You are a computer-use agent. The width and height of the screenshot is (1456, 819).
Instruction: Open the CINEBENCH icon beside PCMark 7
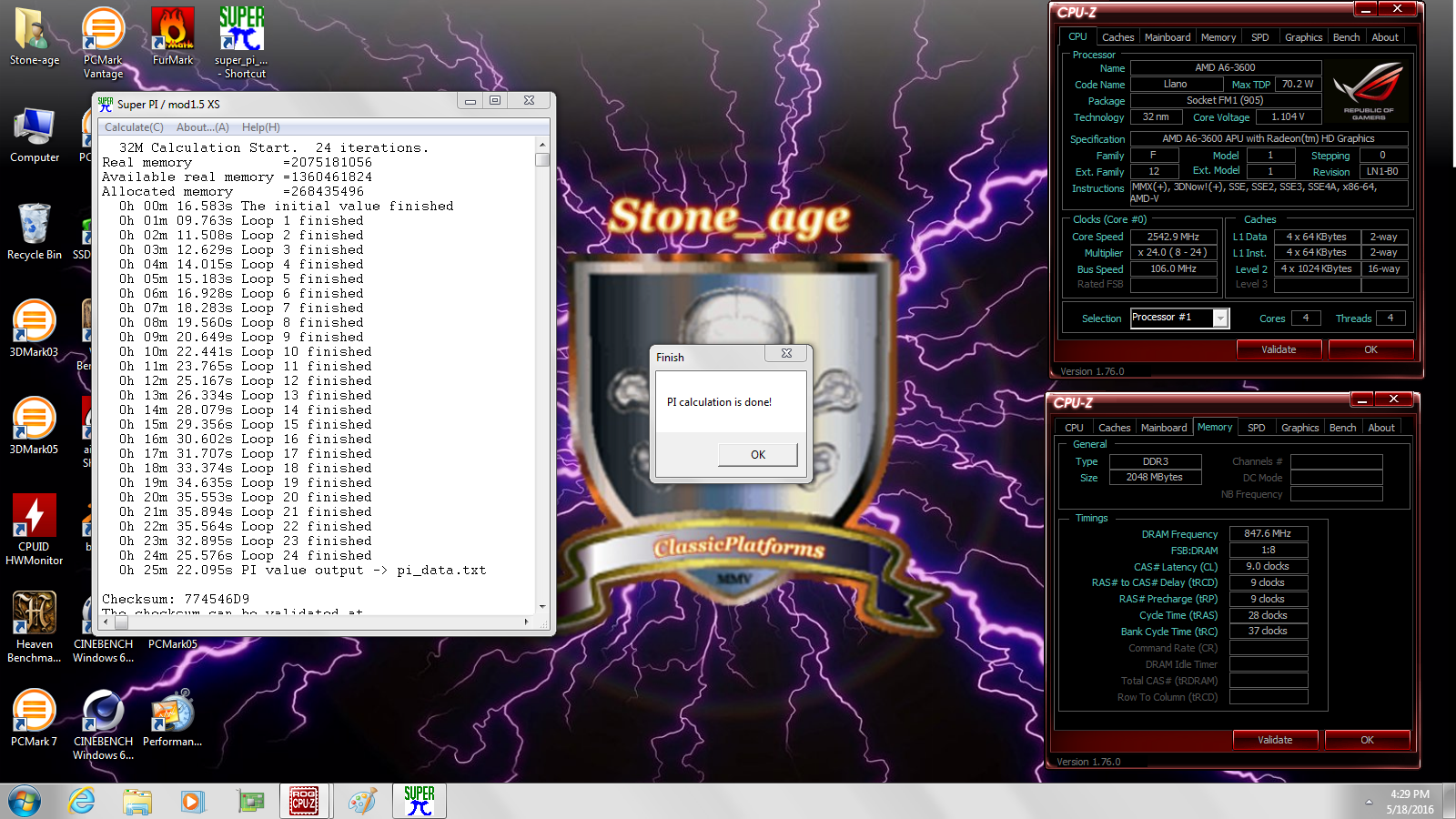103,724
